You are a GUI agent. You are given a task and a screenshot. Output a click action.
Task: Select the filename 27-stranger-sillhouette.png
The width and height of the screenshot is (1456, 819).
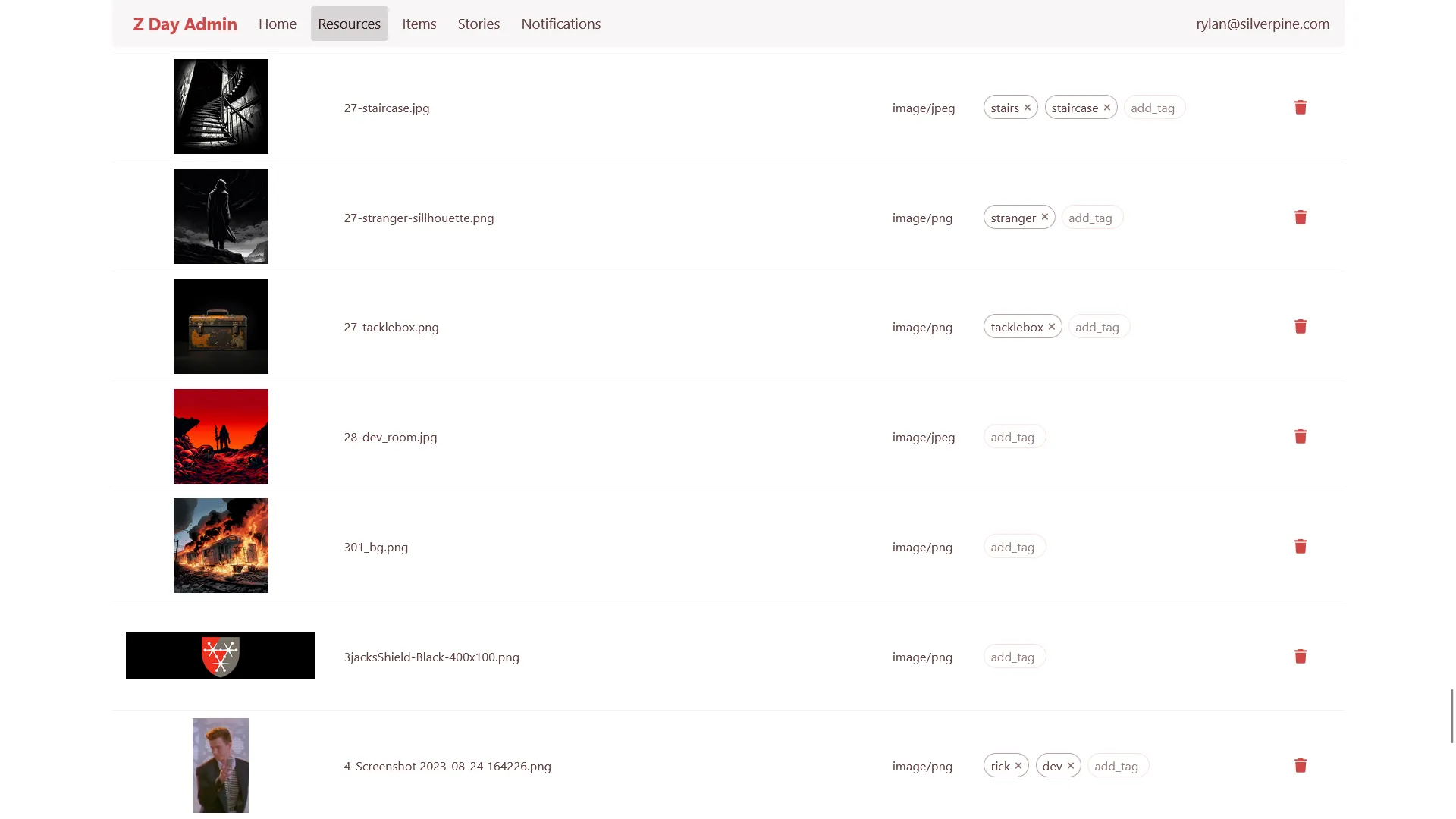click(x=419, y=218)
